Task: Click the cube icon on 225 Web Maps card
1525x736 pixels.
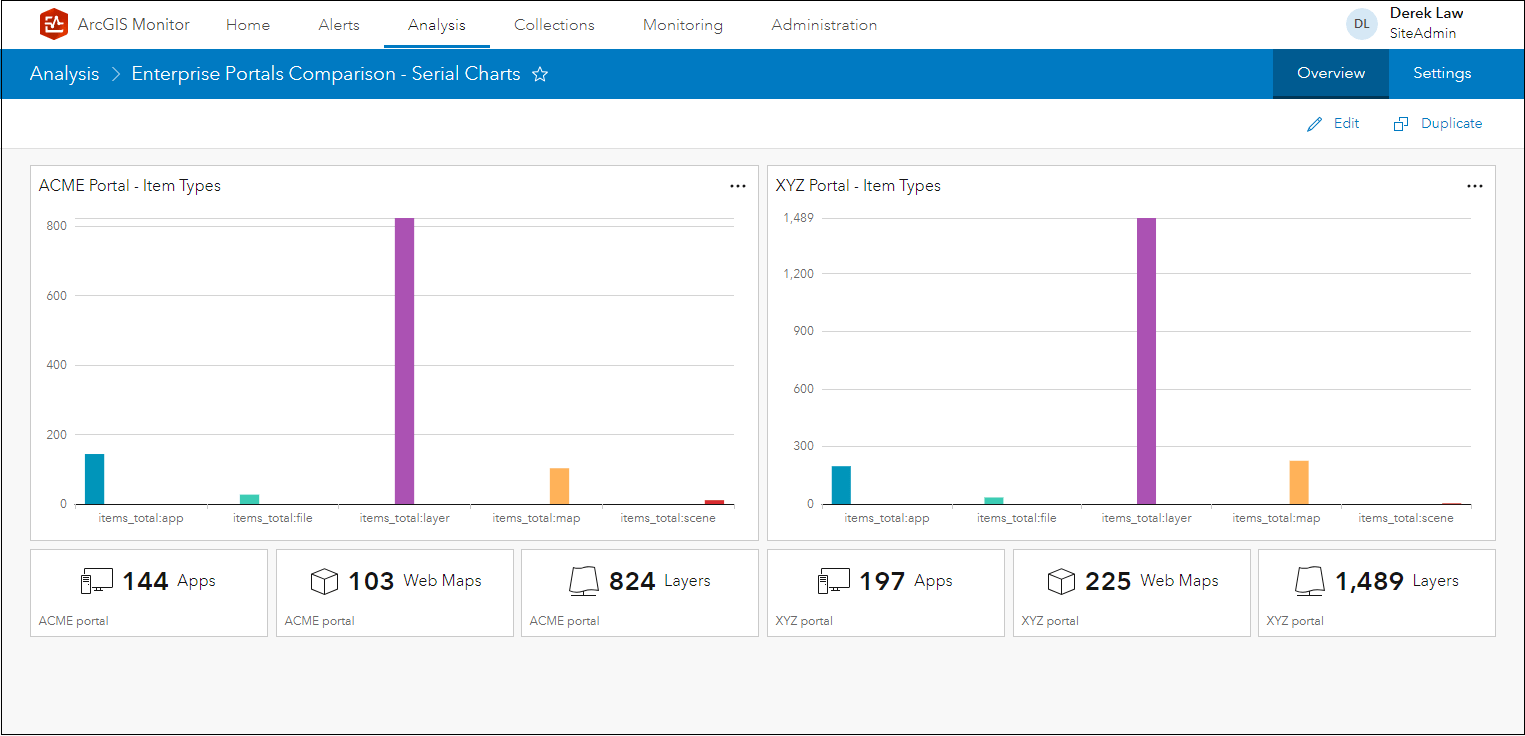Action: click(x=1061, y=581)
